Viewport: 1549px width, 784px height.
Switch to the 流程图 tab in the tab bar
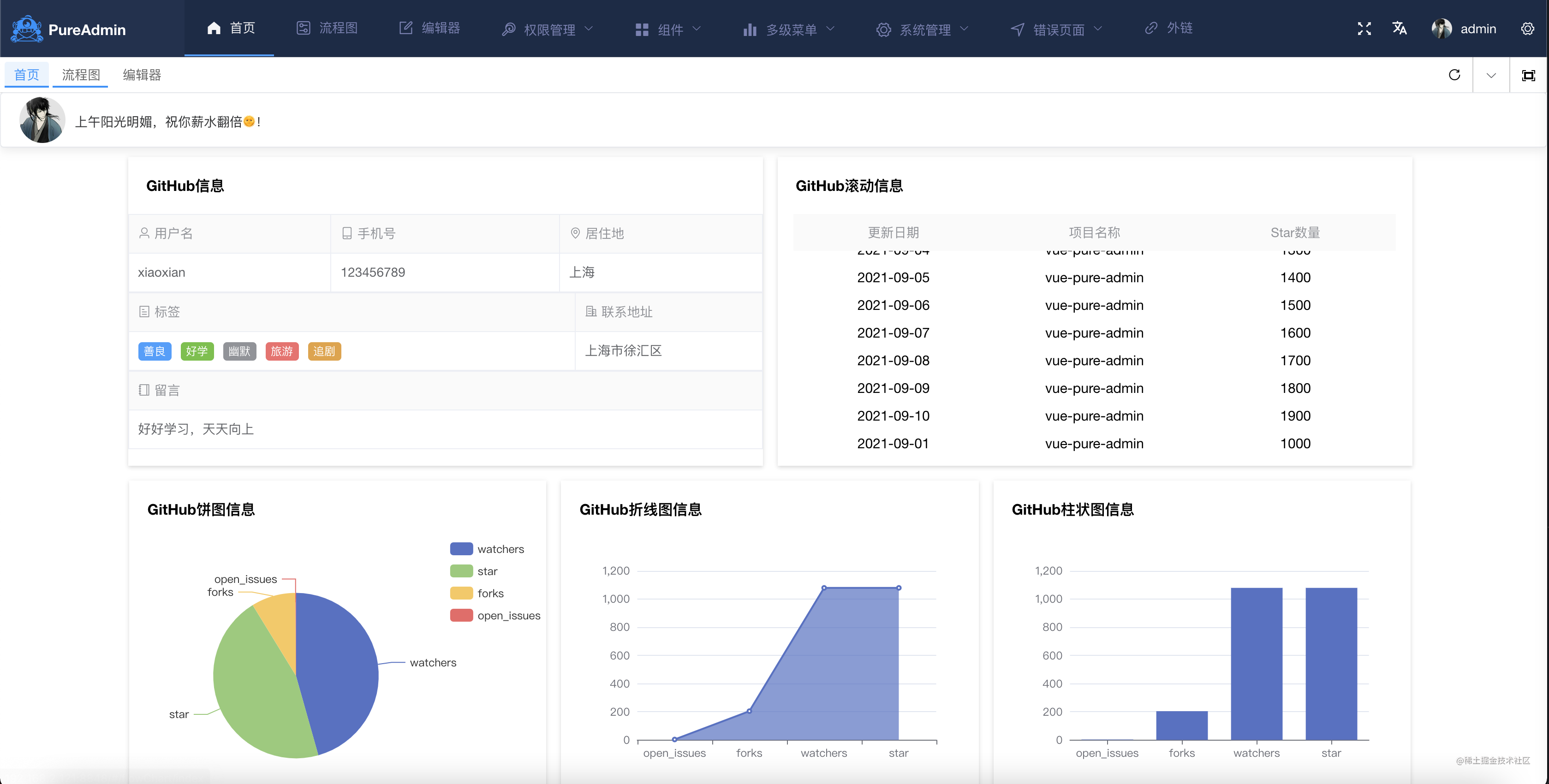coord(81,75)
